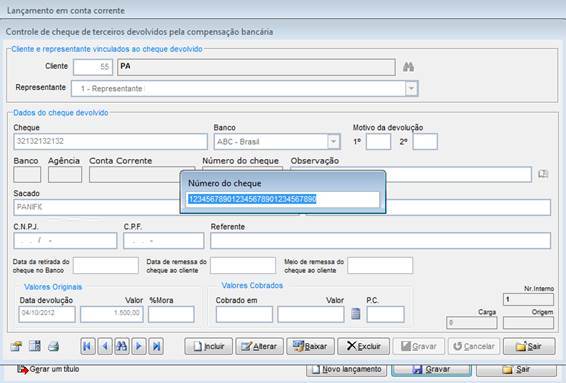Click the bottom Gravar button in Lançamento window

(432, 370)
